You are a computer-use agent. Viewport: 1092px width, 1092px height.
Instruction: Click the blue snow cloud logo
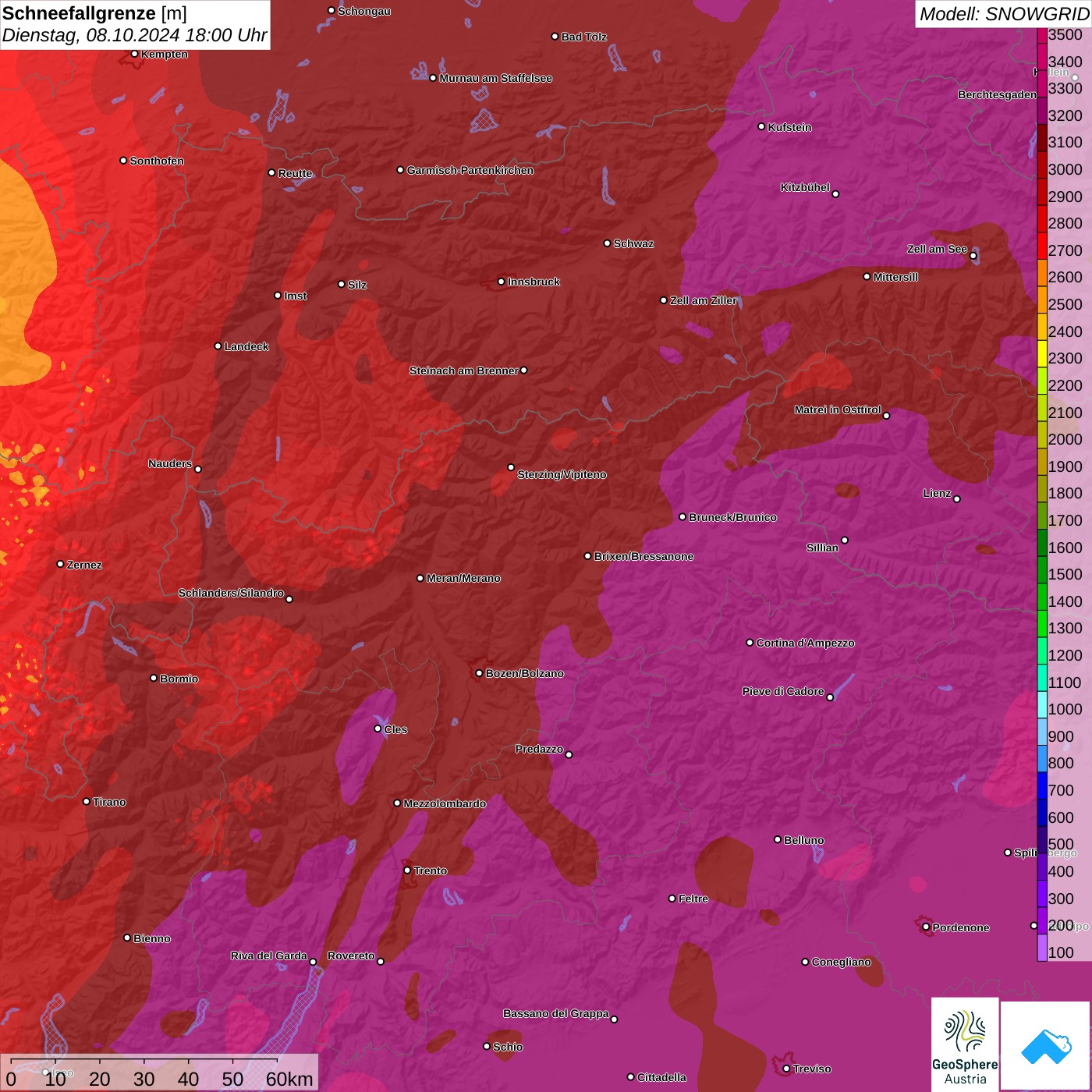1046,1045
